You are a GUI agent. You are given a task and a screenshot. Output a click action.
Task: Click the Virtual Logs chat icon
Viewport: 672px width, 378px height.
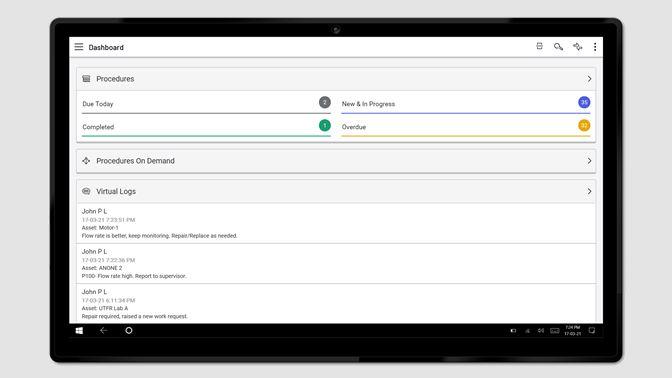pyautogui.click(x=86, y=191)
